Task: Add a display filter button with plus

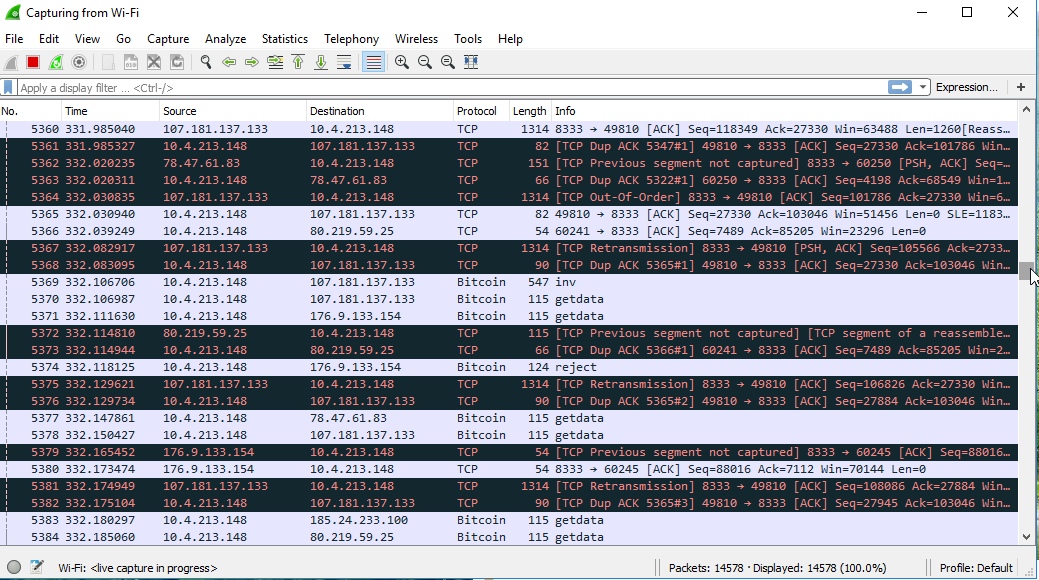Action: coord(1020,87)
